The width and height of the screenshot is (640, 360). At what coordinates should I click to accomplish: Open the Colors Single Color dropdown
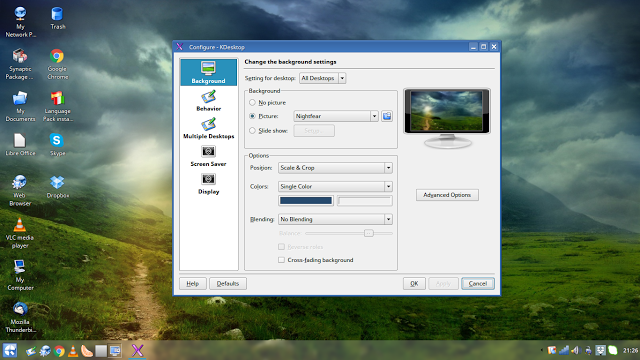335,187
